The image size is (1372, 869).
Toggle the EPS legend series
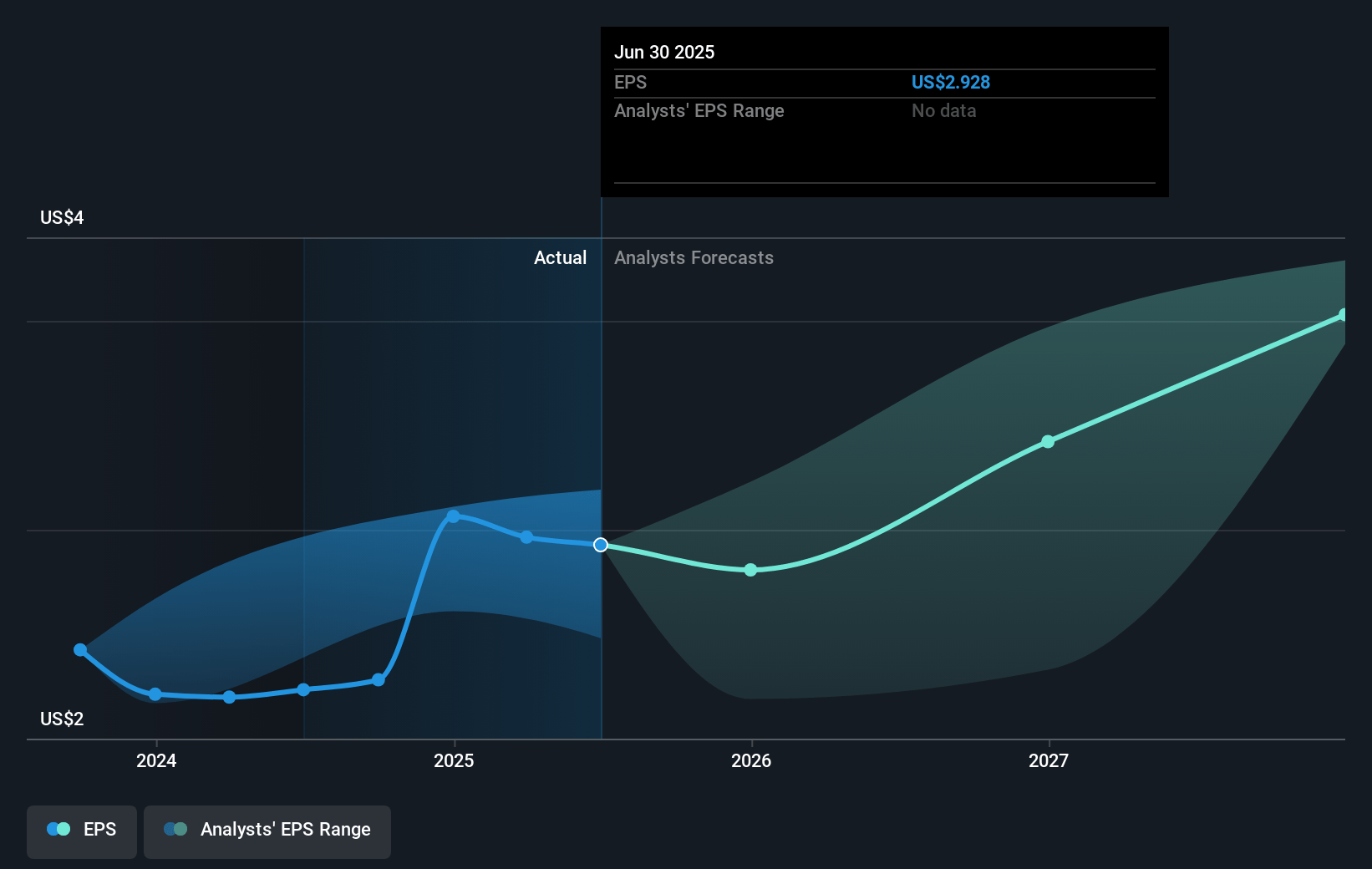coord(82,831)
